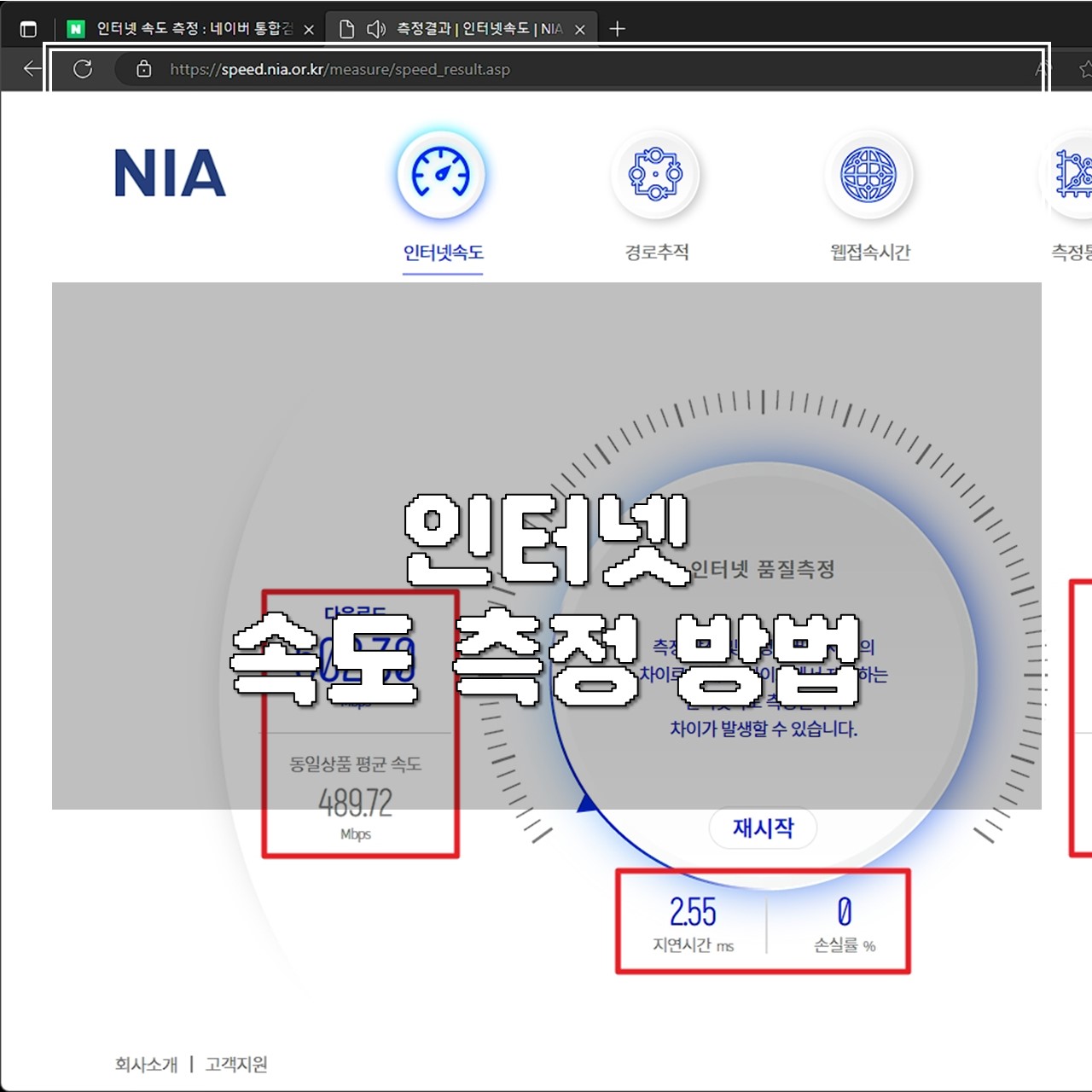
Task: Click the browser back arrow
Action: click(32, 69)
